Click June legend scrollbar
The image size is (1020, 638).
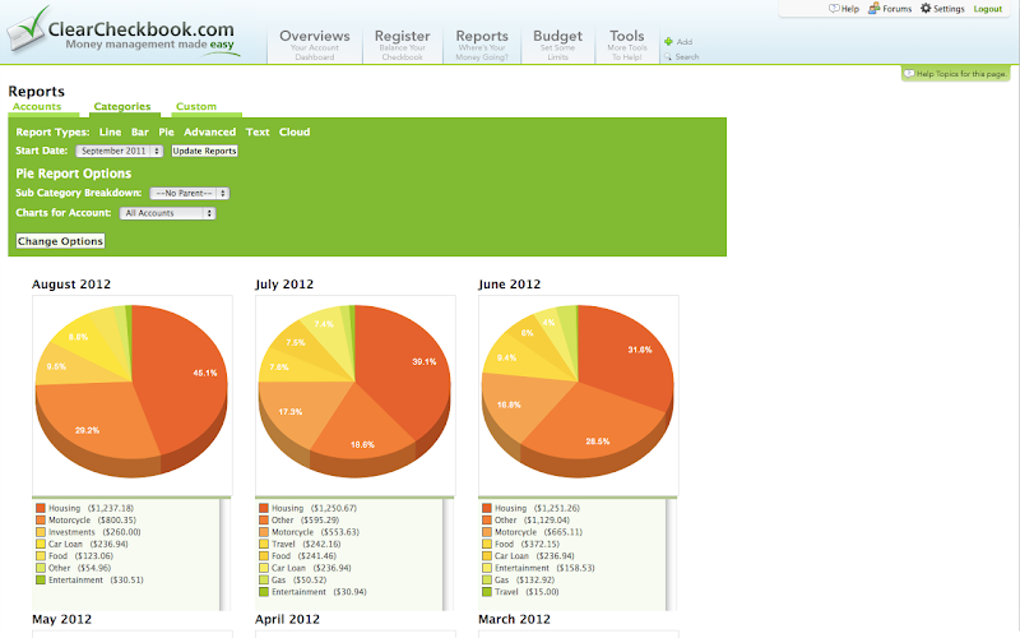(671, 554)
